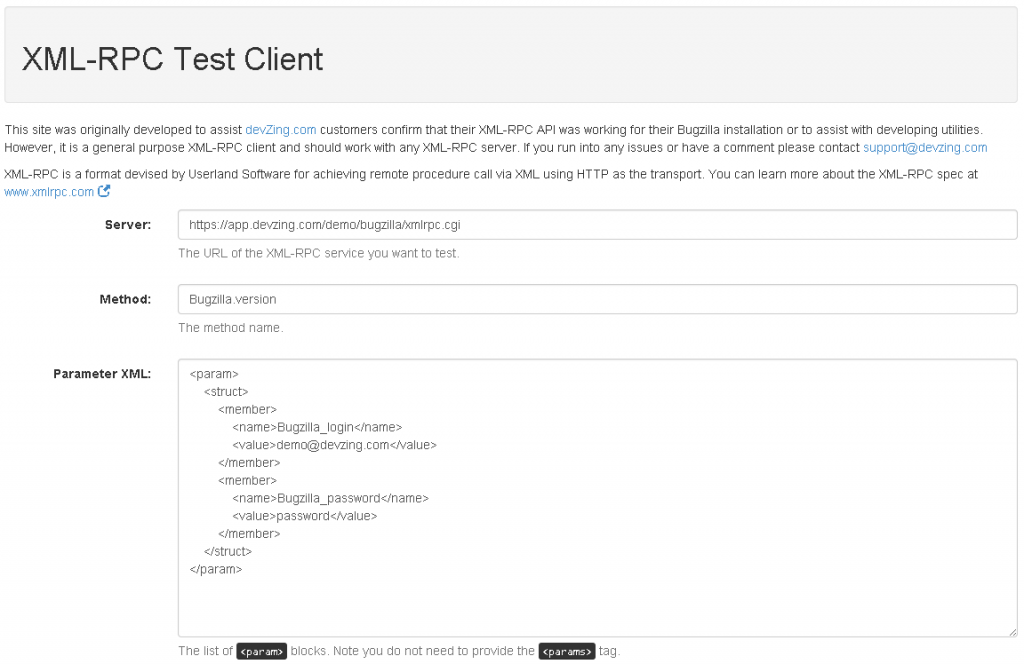This screenshot has height=664, width=1024.
Task: Click the Method input with Bugzilla.version
Action: coord(597,299)
